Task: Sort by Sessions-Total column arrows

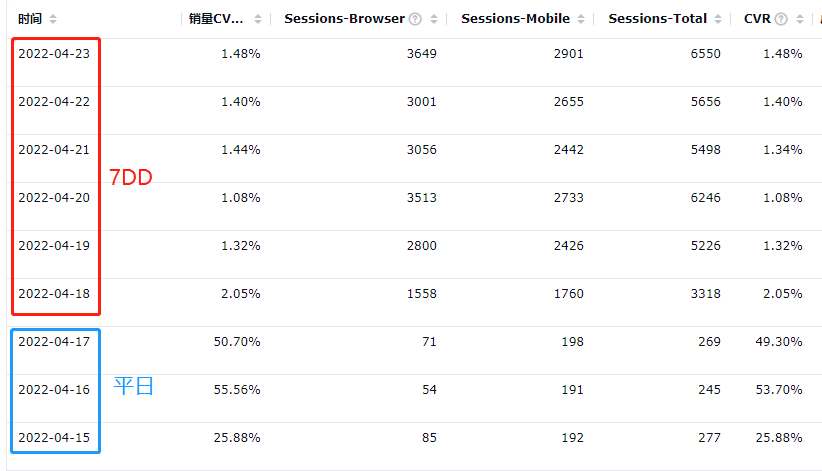Action: 718,19
